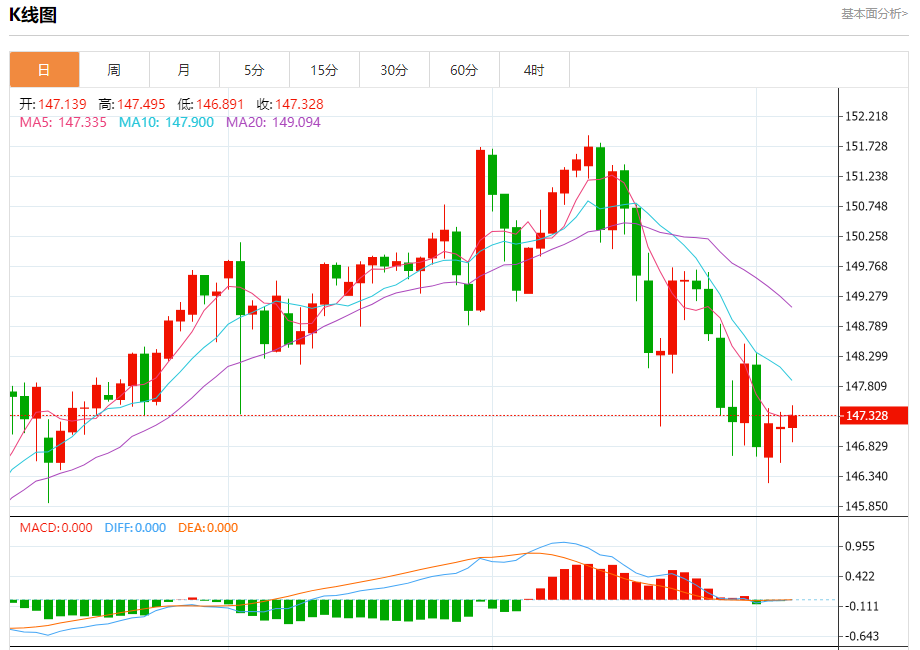
Task: Click the 145.850 price axis label
Action: [866, 506]
